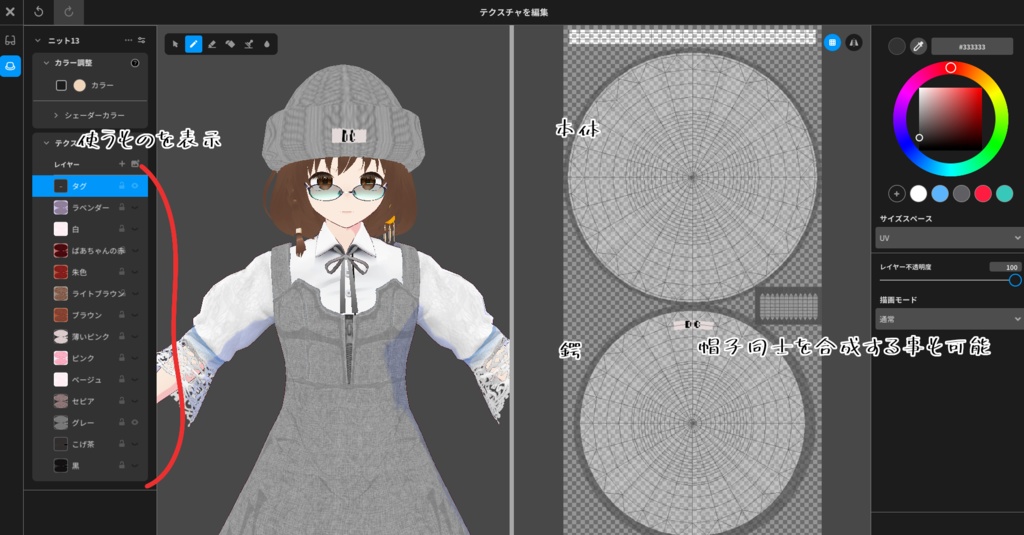
Task: Hide the グレー layer
Action: tap(135, 423)
